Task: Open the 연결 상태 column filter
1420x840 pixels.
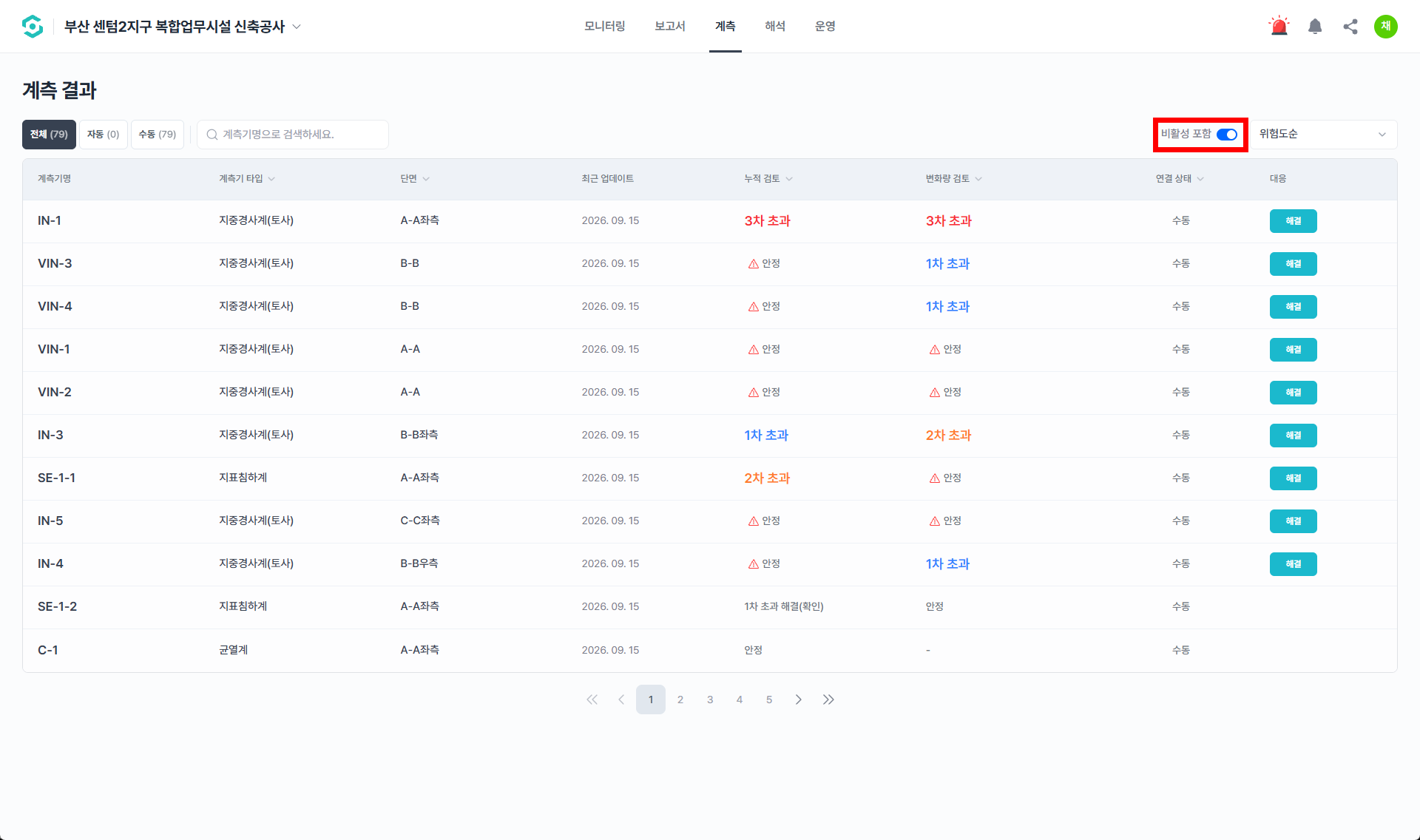Action: click(1200, 179)
